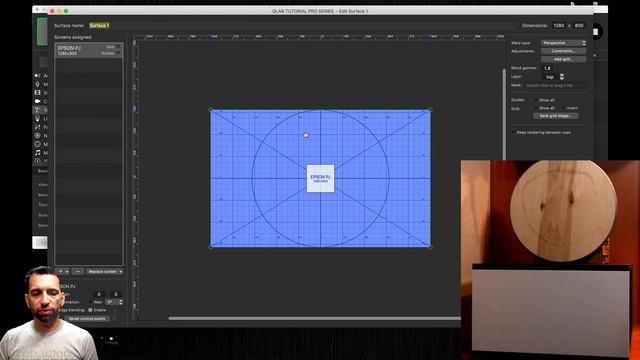Click the bottom-left corner control point of the surface

pos(211,247)
